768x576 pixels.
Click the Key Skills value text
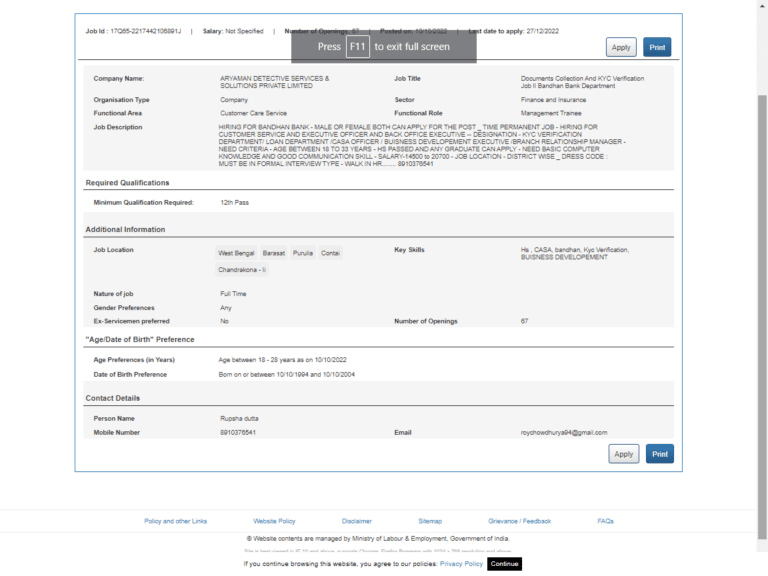click(575, 253)
